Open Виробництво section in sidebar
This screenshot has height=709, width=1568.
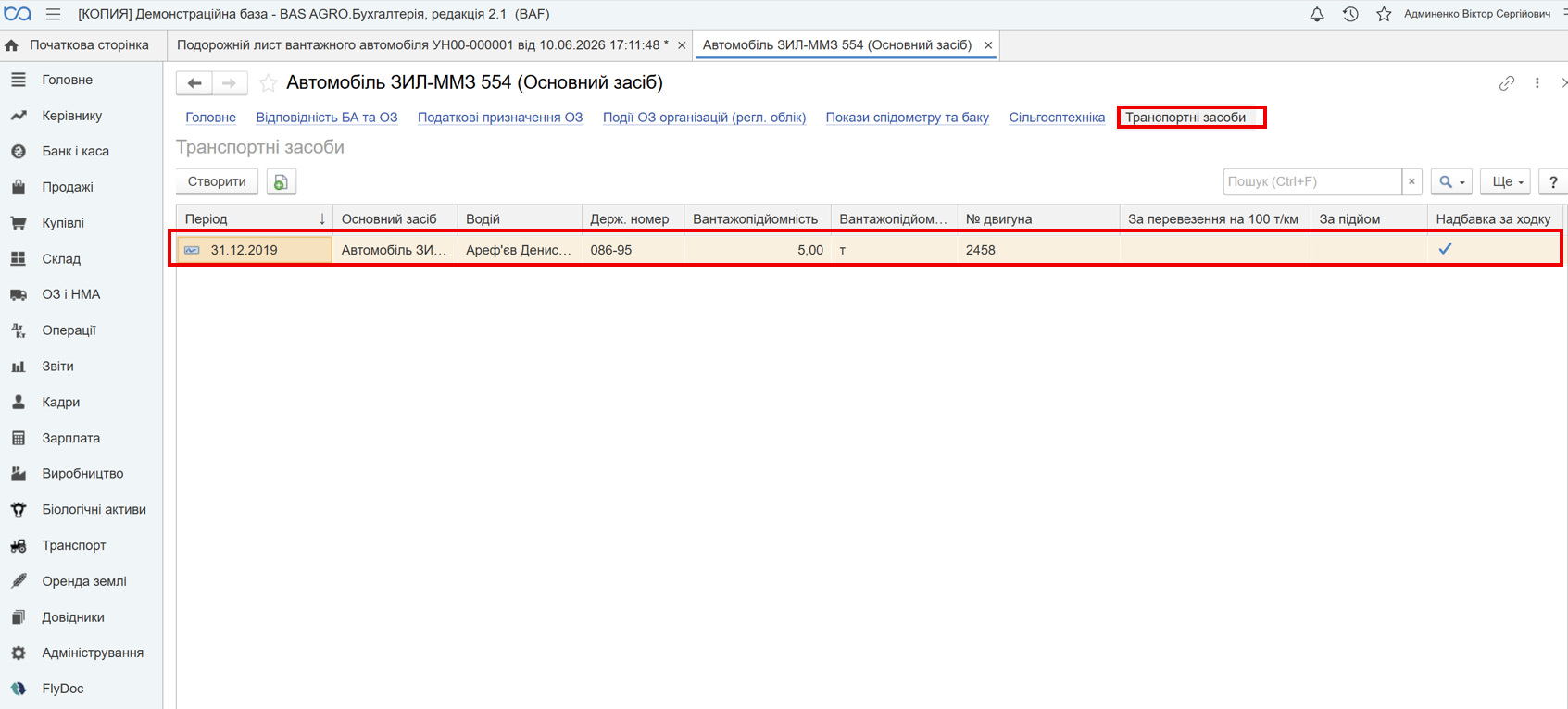click(x=82, y=474)
